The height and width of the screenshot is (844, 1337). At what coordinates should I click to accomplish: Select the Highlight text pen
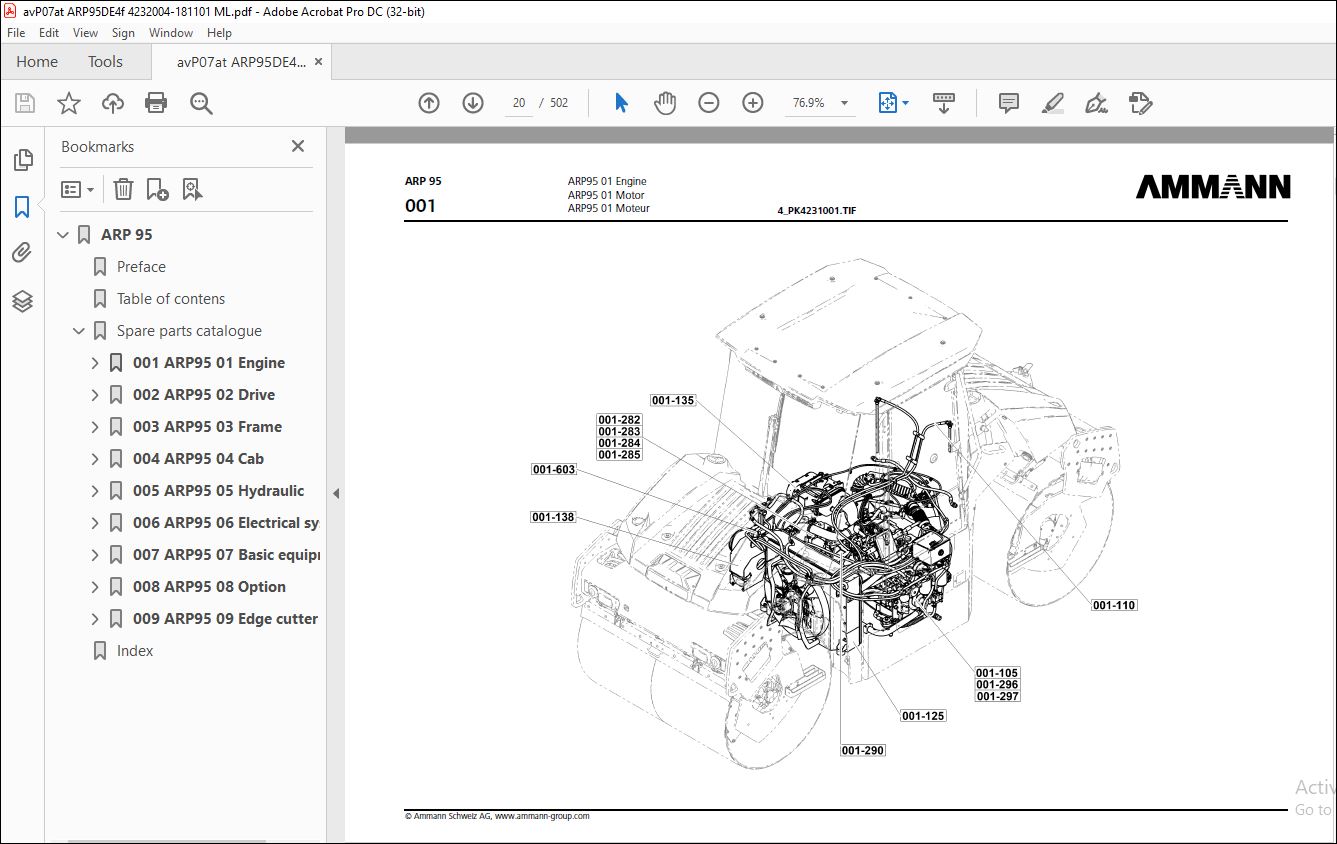click(1052, 103)
